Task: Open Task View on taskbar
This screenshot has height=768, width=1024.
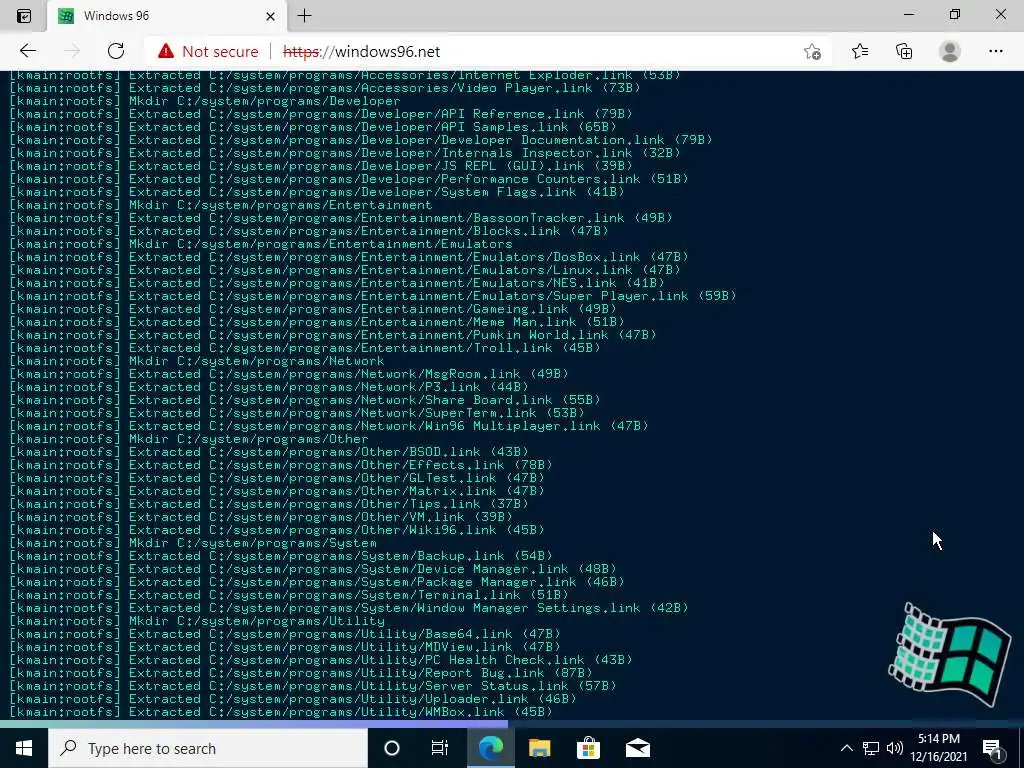Action: tap(440, 748)
